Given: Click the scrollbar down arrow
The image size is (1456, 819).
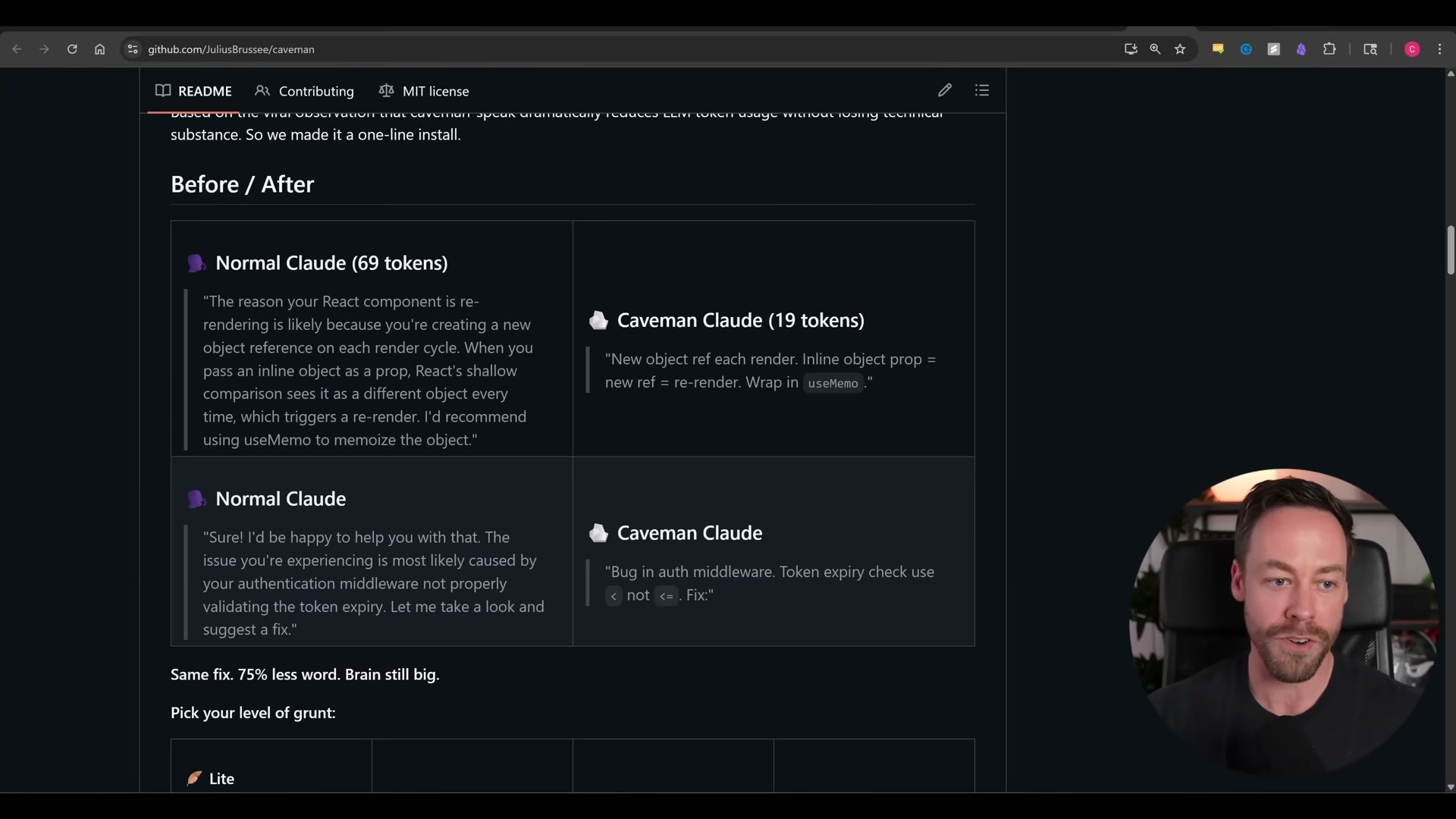Looking at the screenshot, I should pyautogui.click(x=1450, y=787).
